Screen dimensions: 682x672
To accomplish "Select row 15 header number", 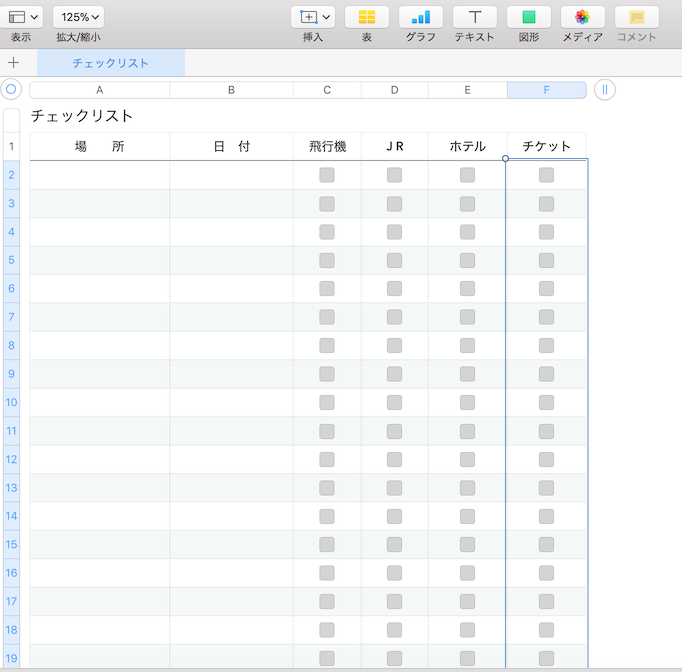I will (x=11, y=545).
